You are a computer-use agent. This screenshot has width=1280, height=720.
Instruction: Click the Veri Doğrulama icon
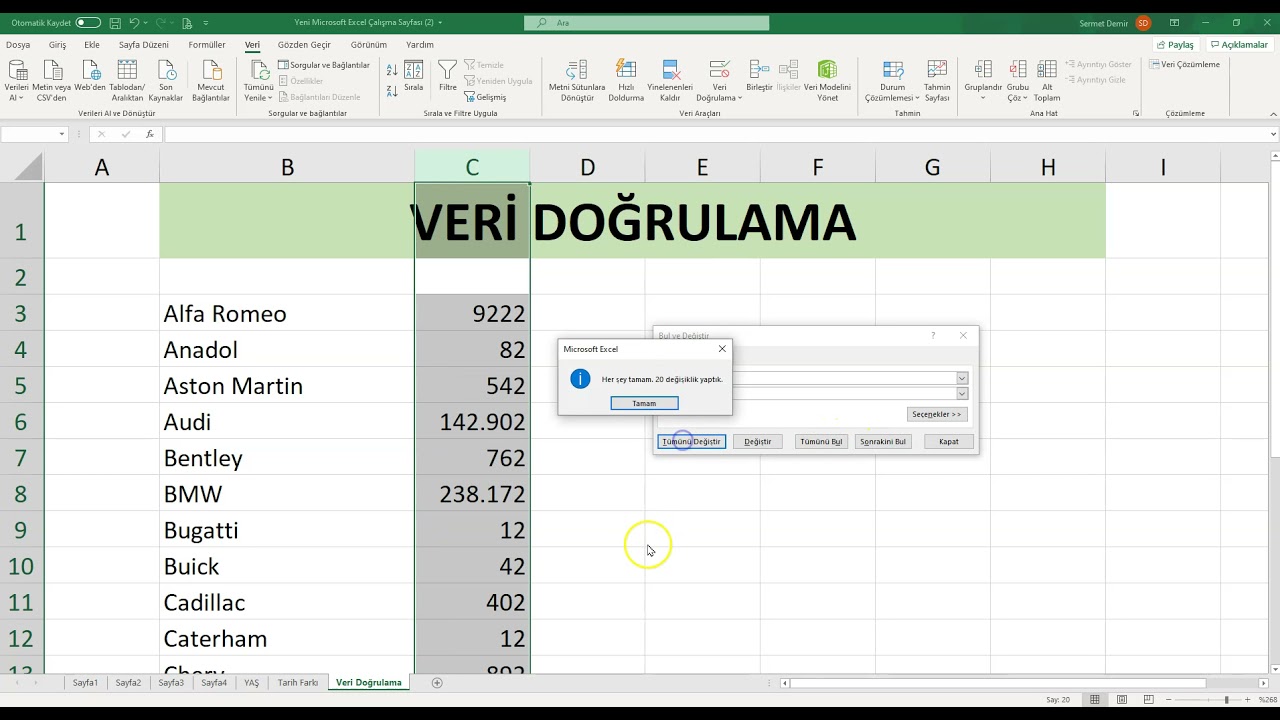pos(719,71)
